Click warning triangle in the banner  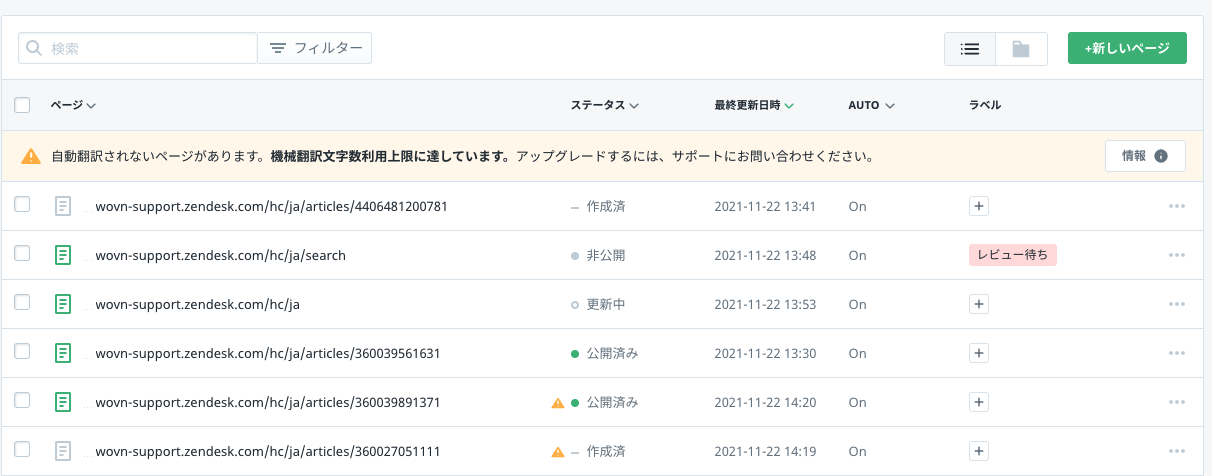click(32, 156)
